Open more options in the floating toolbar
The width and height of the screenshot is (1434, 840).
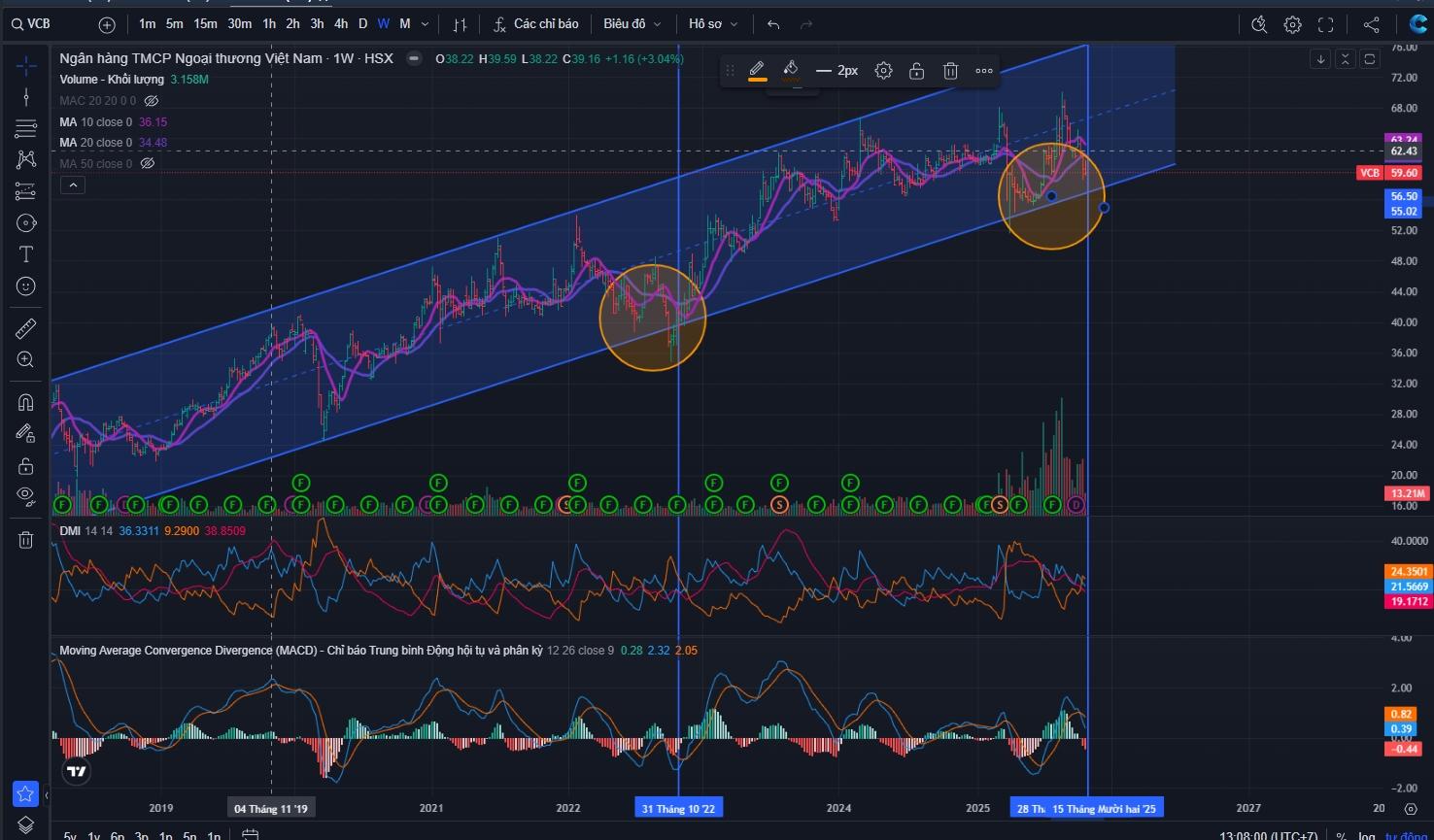984,70
